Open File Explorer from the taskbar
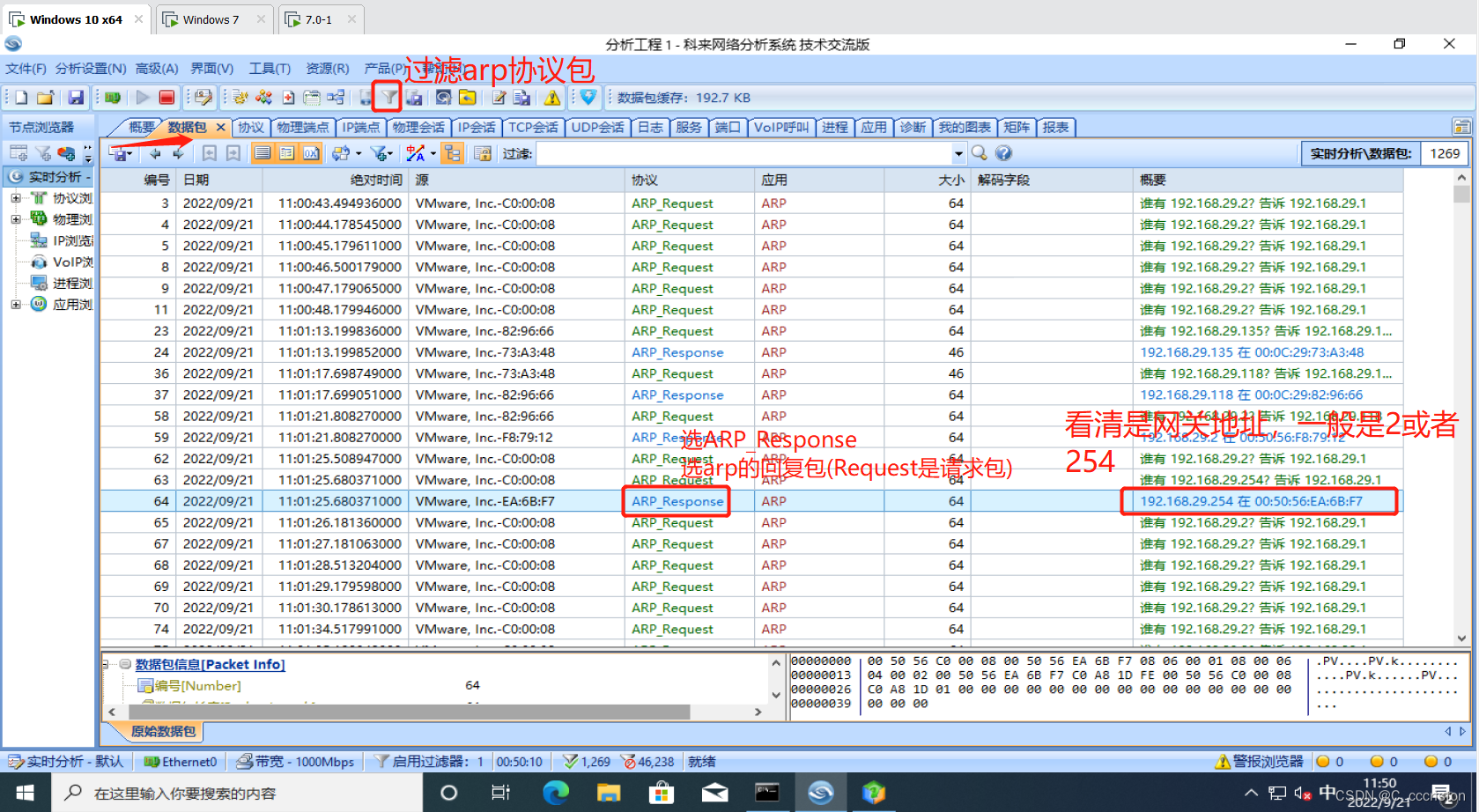This screenshot has height=812, width=1479. tap(609, 793)
